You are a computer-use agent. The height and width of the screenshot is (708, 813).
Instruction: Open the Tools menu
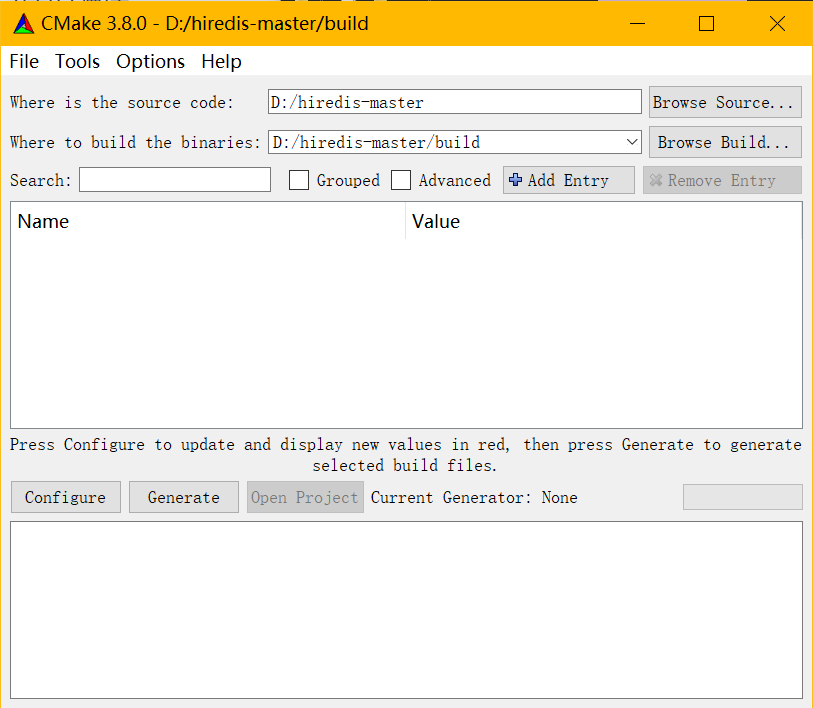pos(78,61)
